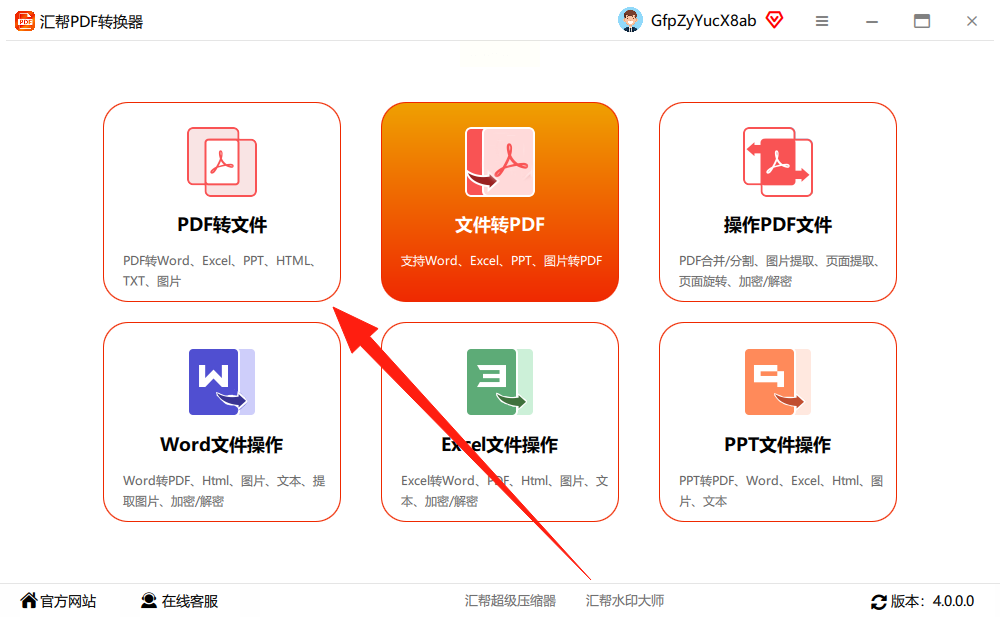Click the green Excel file icon
The height and width of the screenshot is (617, 1000).
[500, 382]
